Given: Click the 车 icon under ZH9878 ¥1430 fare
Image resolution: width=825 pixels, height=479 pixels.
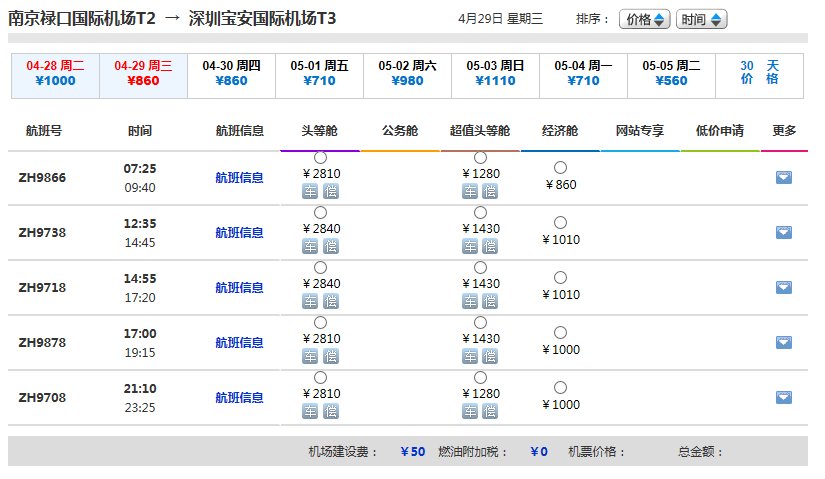Looking at the screenshot, I should click(470, 356).
